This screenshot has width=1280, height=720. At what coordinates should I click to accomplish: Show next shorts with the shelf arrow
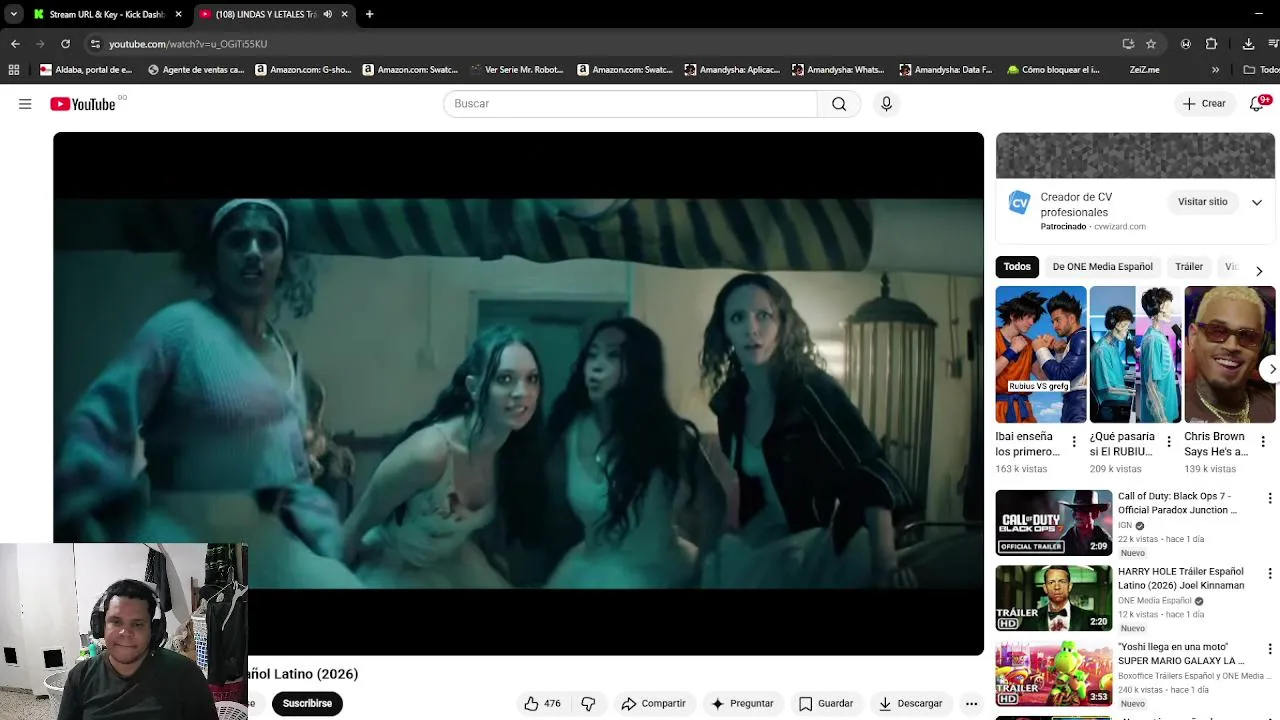(x=1271, y=369)
